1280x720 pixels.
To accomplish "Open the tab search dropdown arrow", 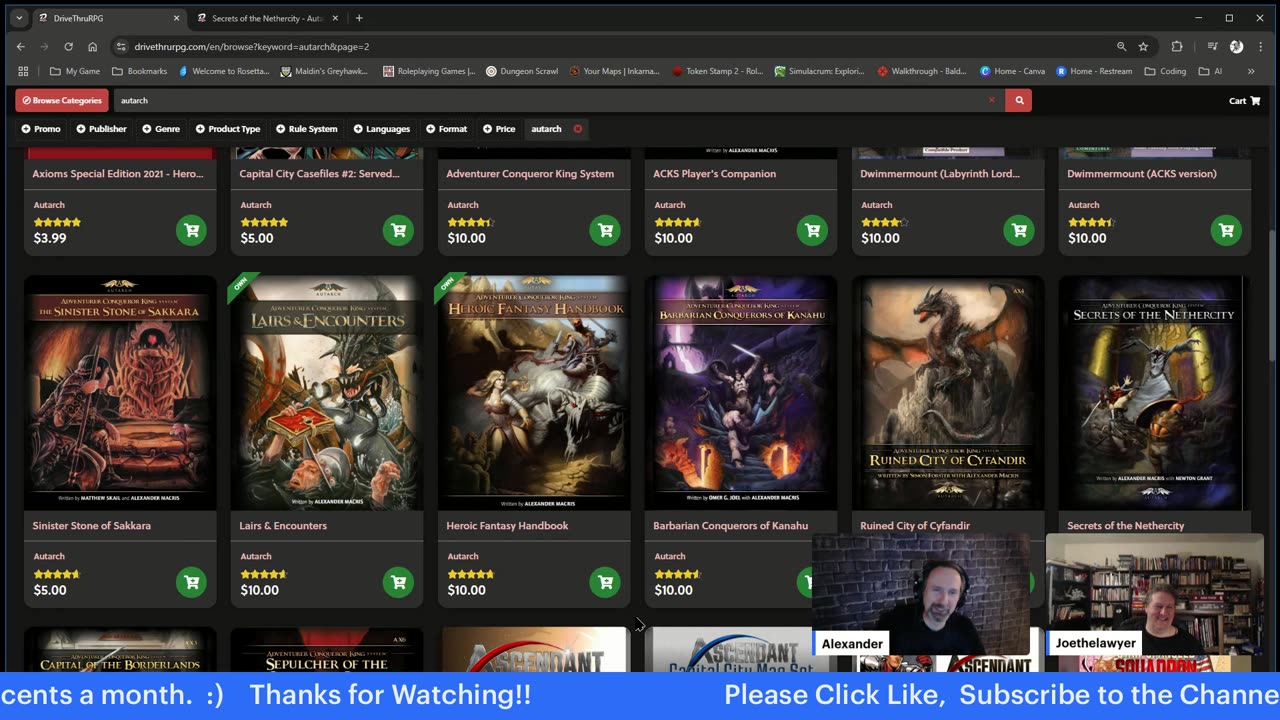I will [18, 18].
